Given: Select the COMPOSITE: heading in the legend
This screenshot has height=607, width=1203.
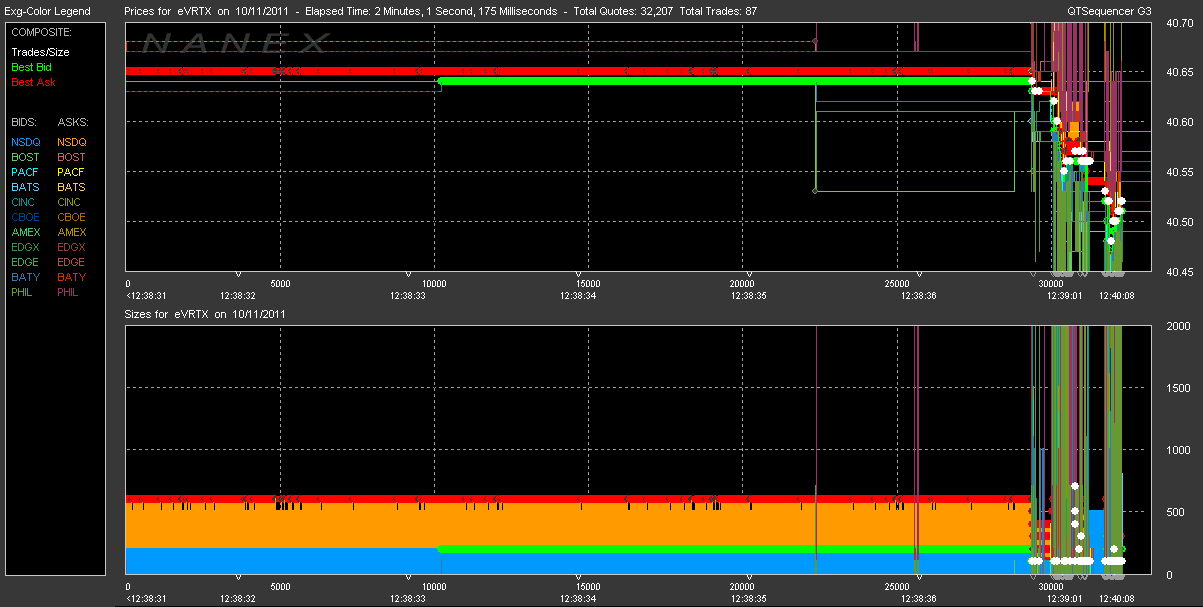Looking at the screenshot, I should 40,32.
